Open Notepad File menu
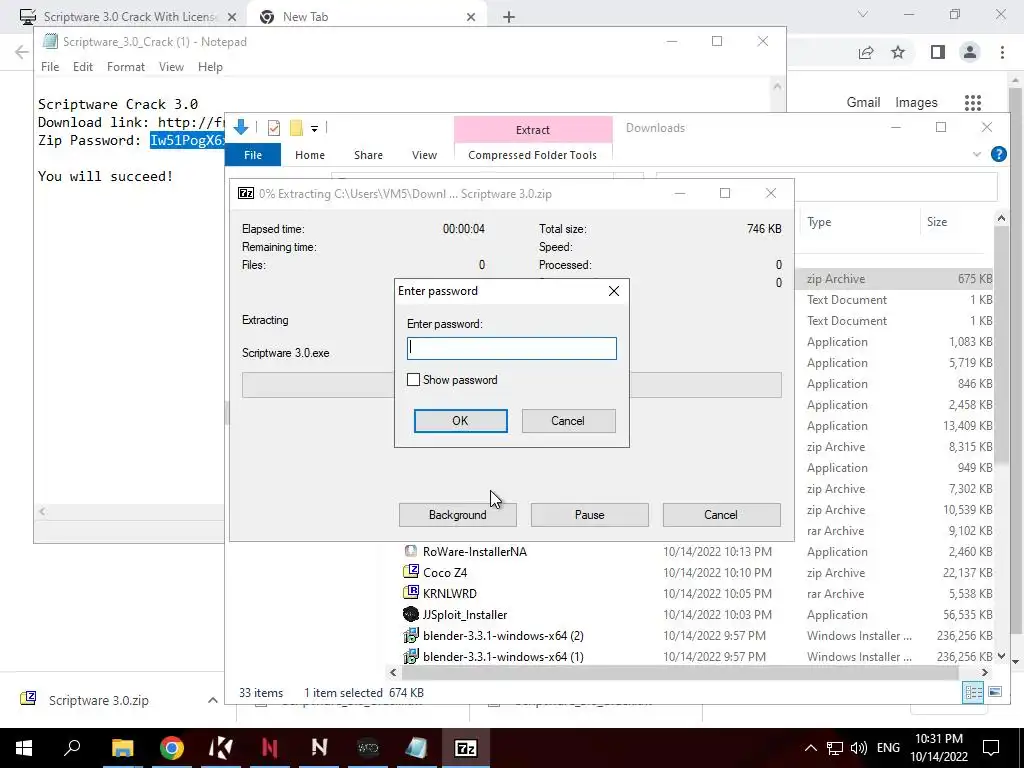 click(50, 67)
